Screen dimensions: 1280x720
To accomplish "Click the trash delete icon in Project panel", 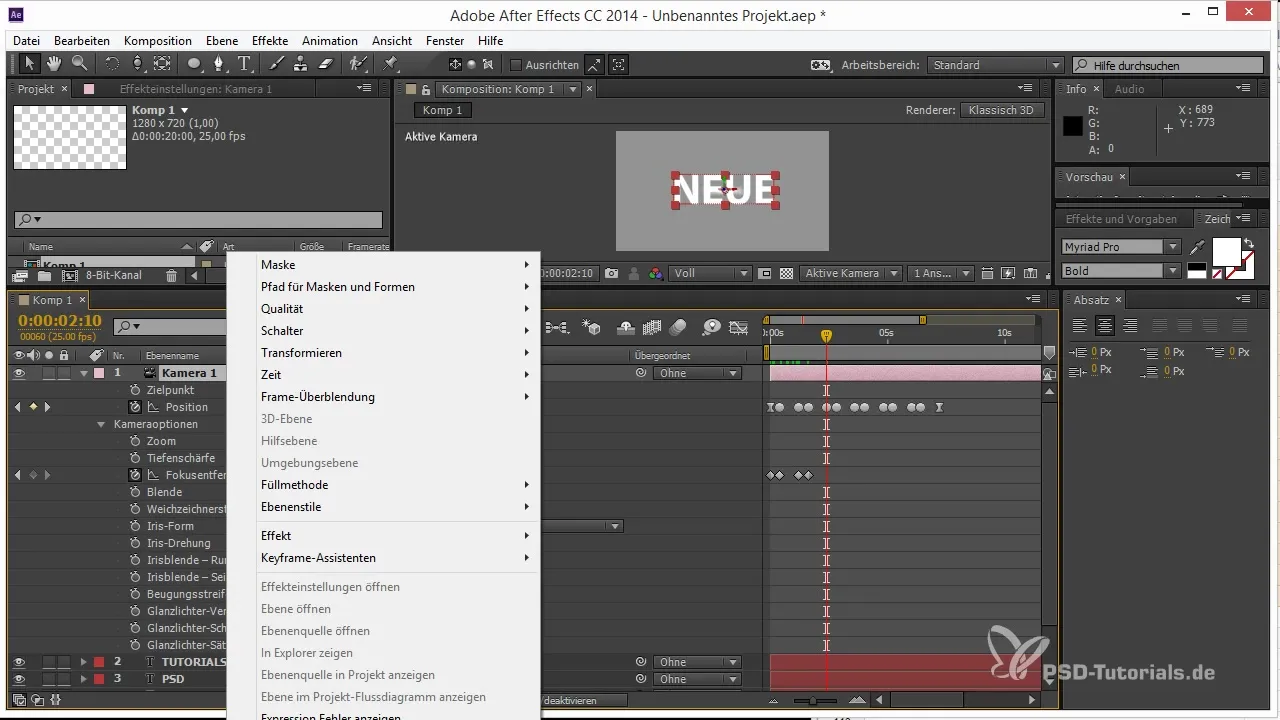I will click(172, 276).
